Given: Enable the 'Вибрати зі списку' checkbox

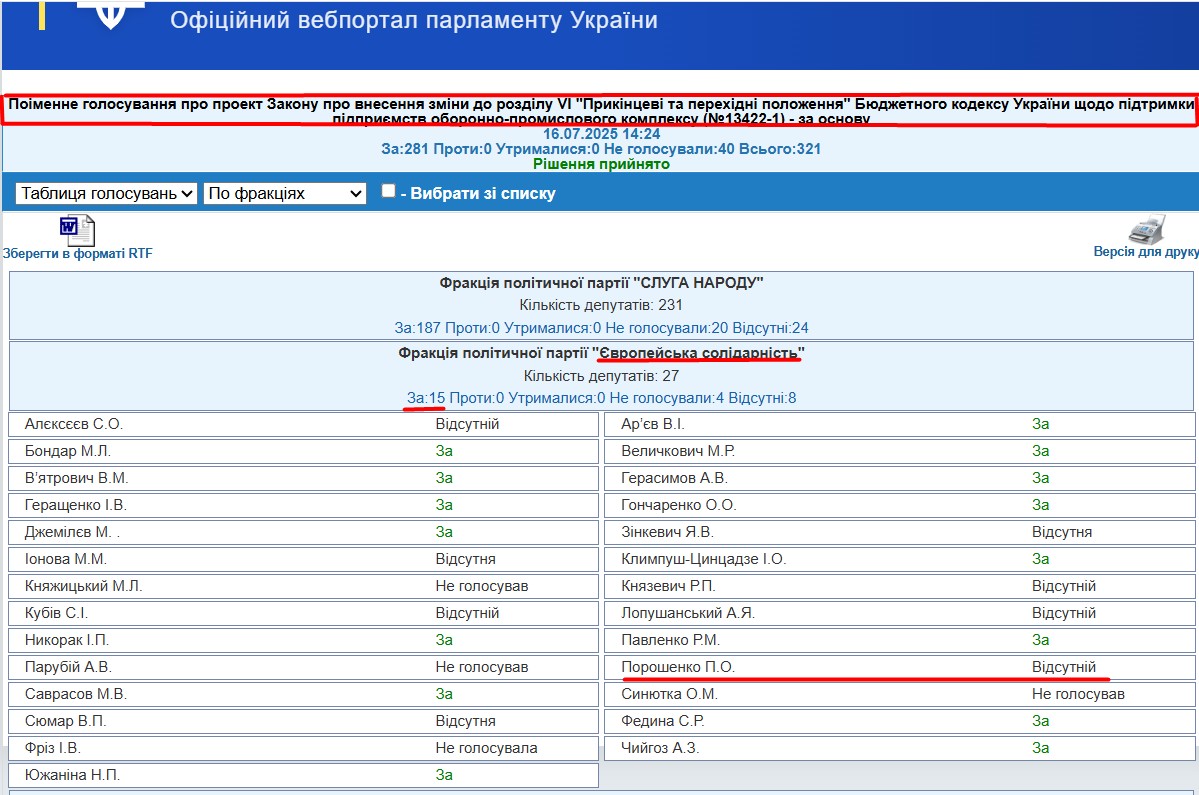Looking at the screenshot, I should click(x=388, y=191).
